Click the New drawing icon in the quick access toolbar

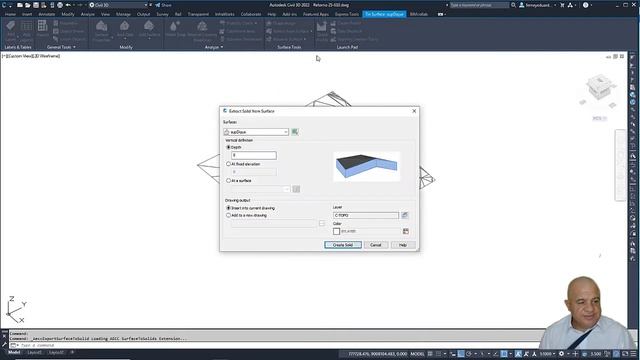click(x=20, y=5)
